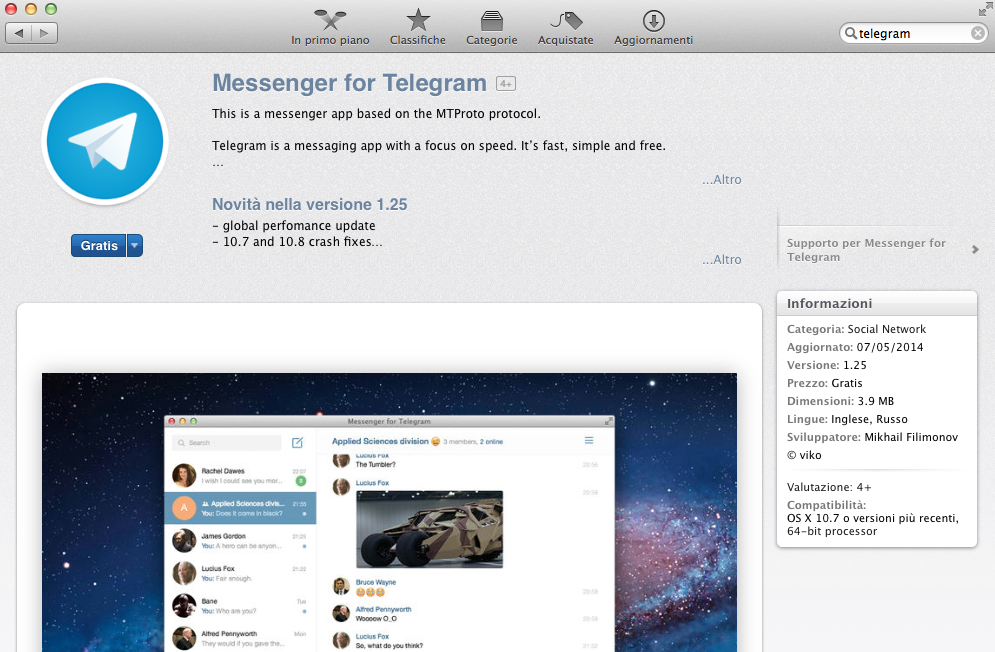
Task: Open the Acquistate purchases tab
Action: [x=565, y=28]
